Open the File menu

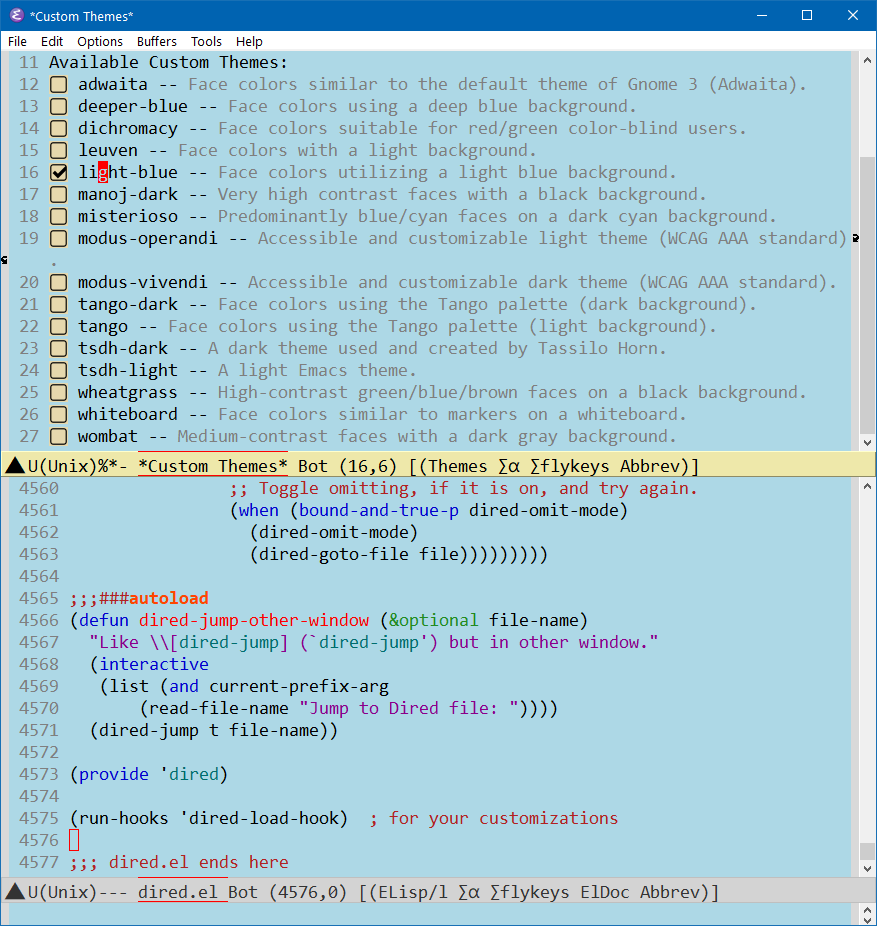(17, 41)
